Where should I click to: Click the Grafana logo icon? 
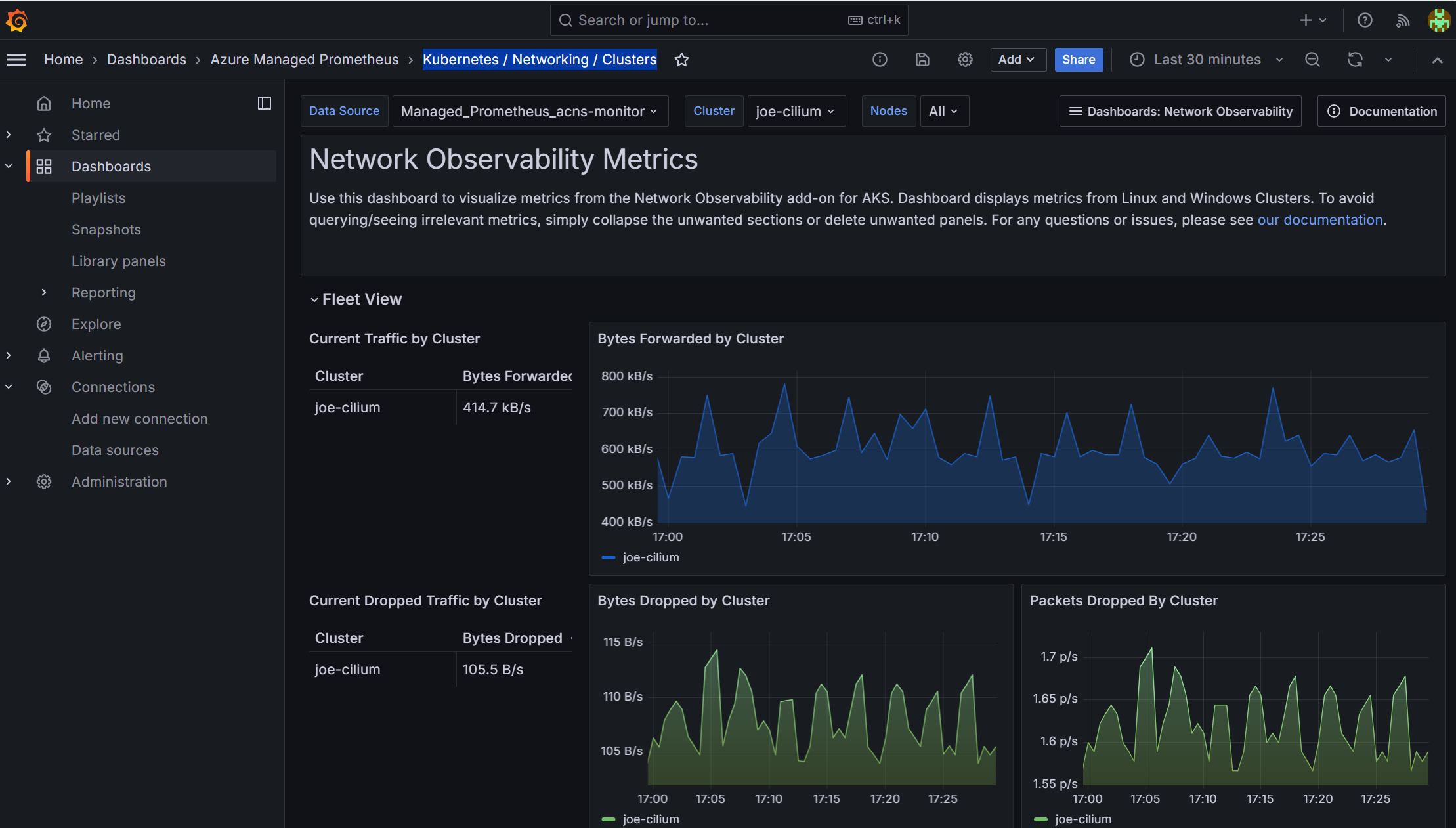click(16, 20)
